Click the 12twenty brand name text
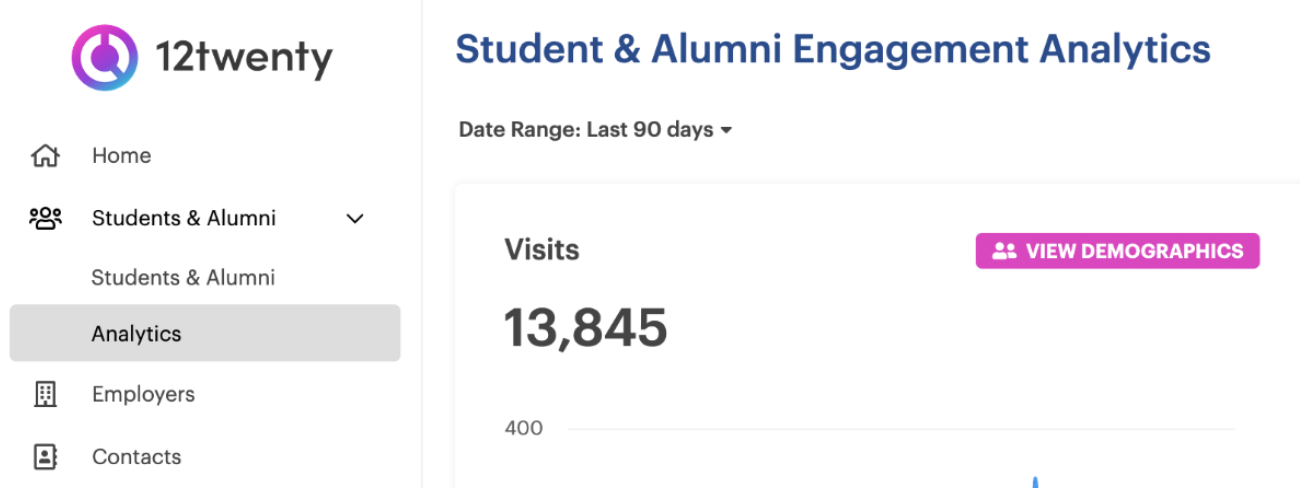 pyautogui.click(x=243, y=58)
